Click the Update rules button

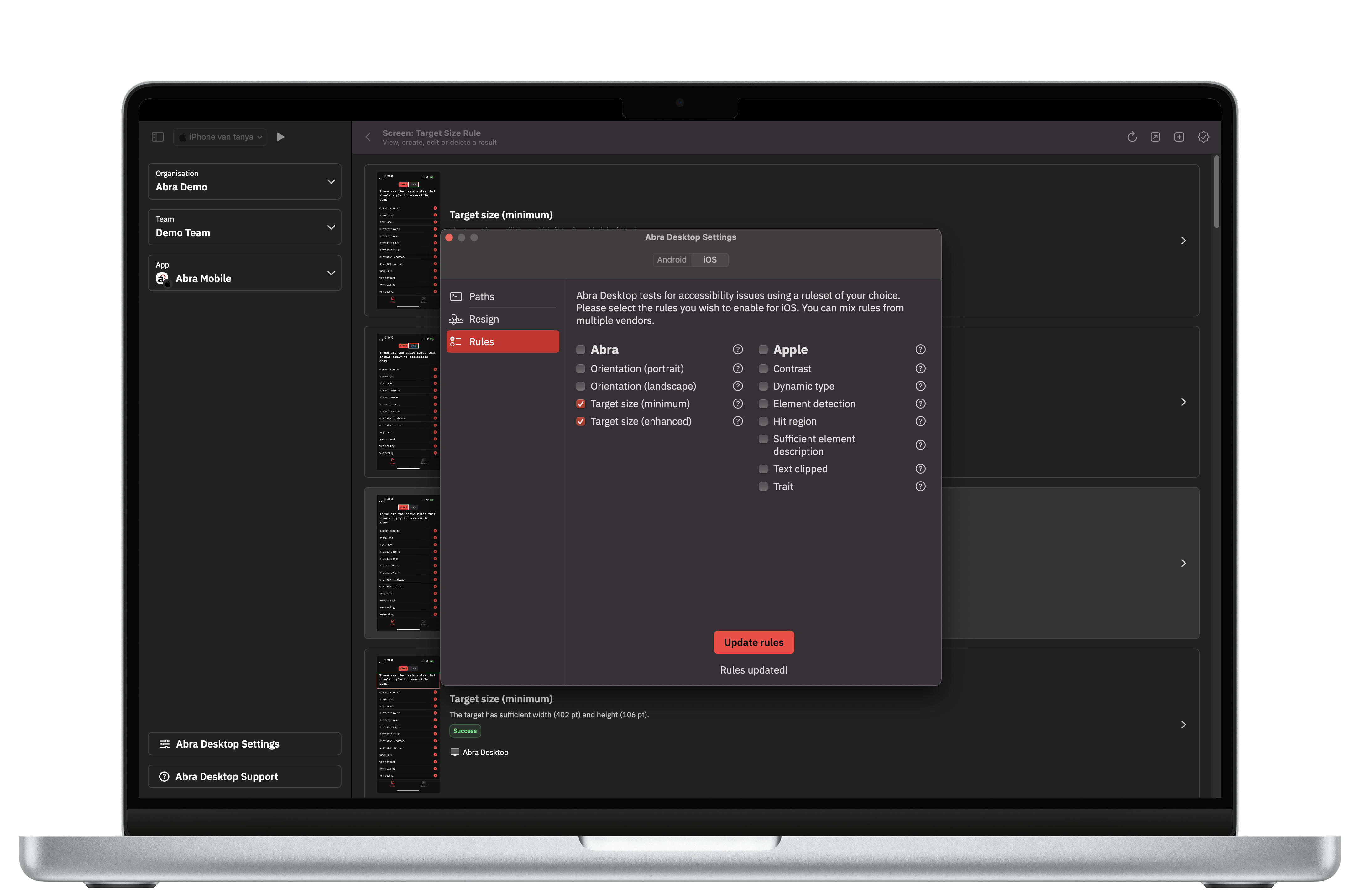pyautogui.click(x=754, y=642)
